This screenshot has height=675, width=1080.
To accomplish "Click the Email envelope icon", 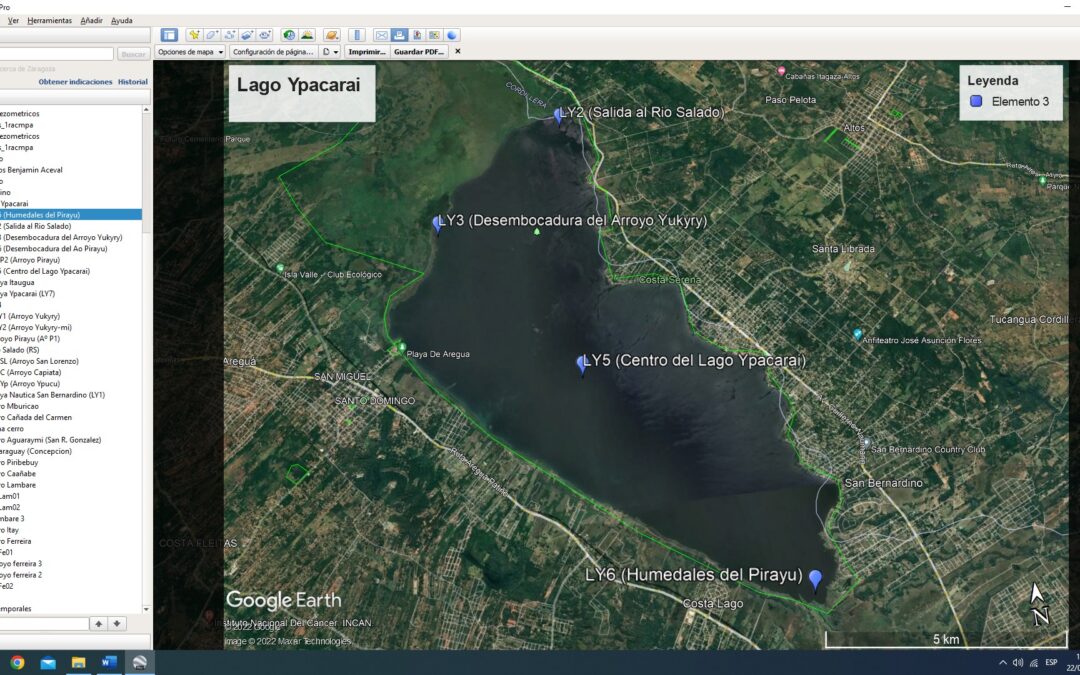I will click(381, 35).
